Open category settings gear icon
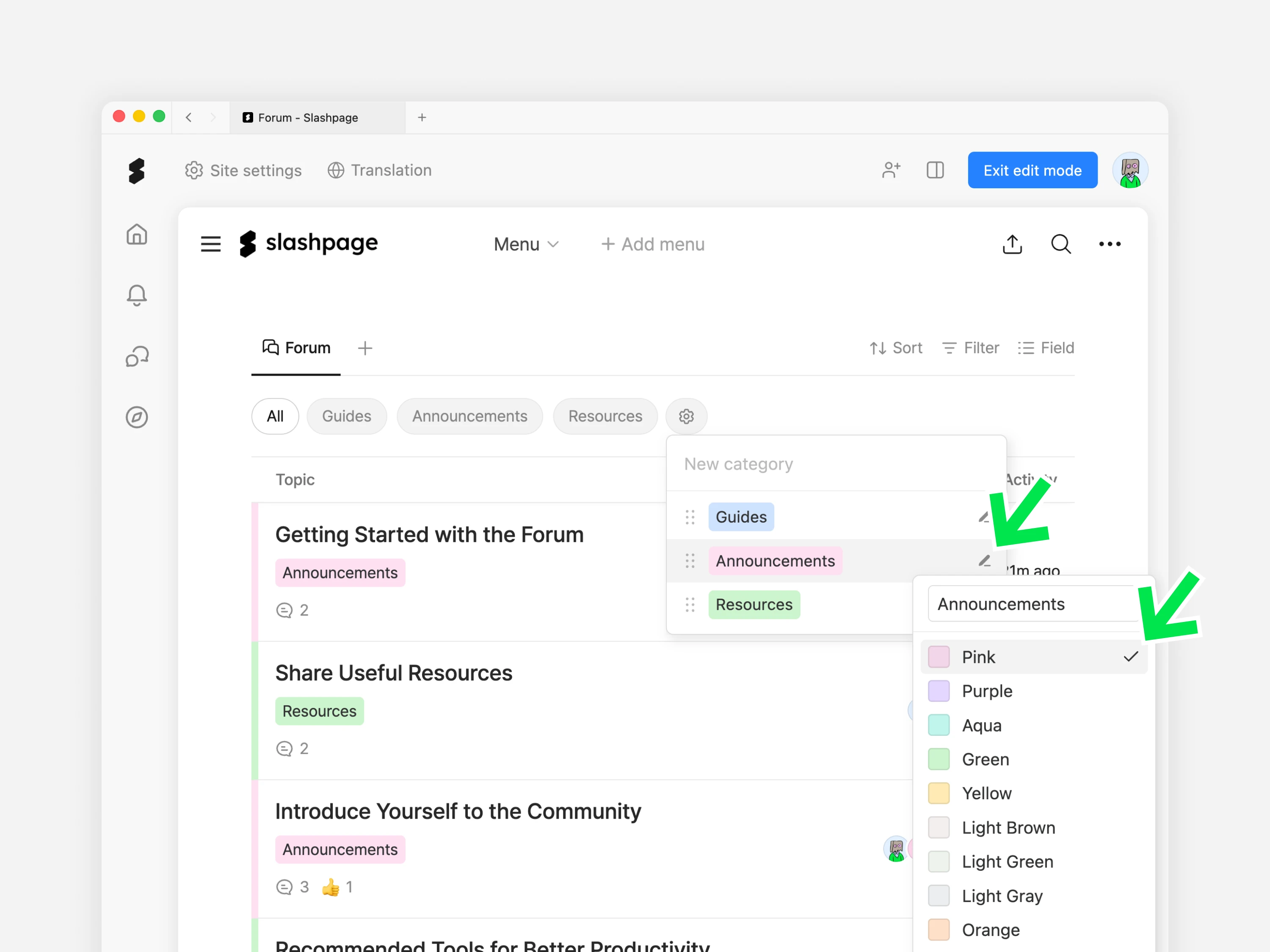 tap(686, 416)
